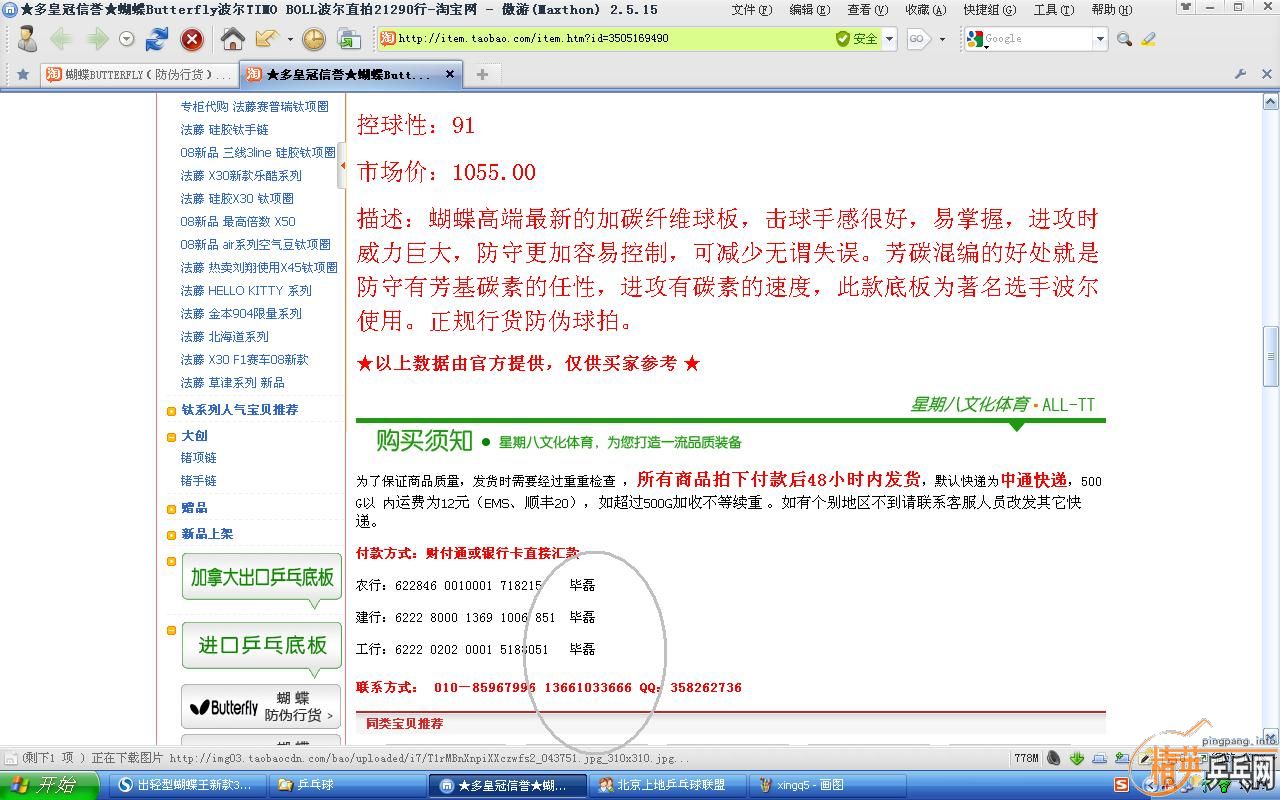Expand dropdown beside the yellow undo arrow

coord(289,38)
